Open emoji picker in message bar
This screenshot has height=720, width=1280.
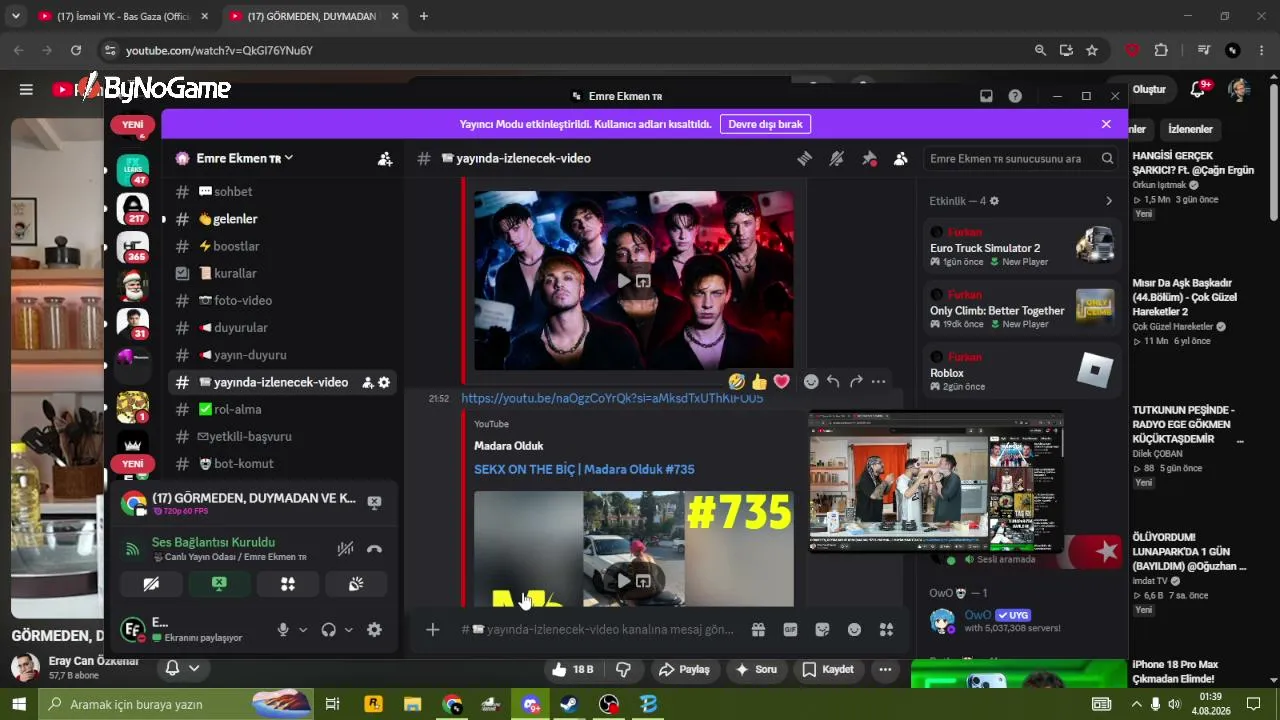pyautogui.click(x=854, y=629)
